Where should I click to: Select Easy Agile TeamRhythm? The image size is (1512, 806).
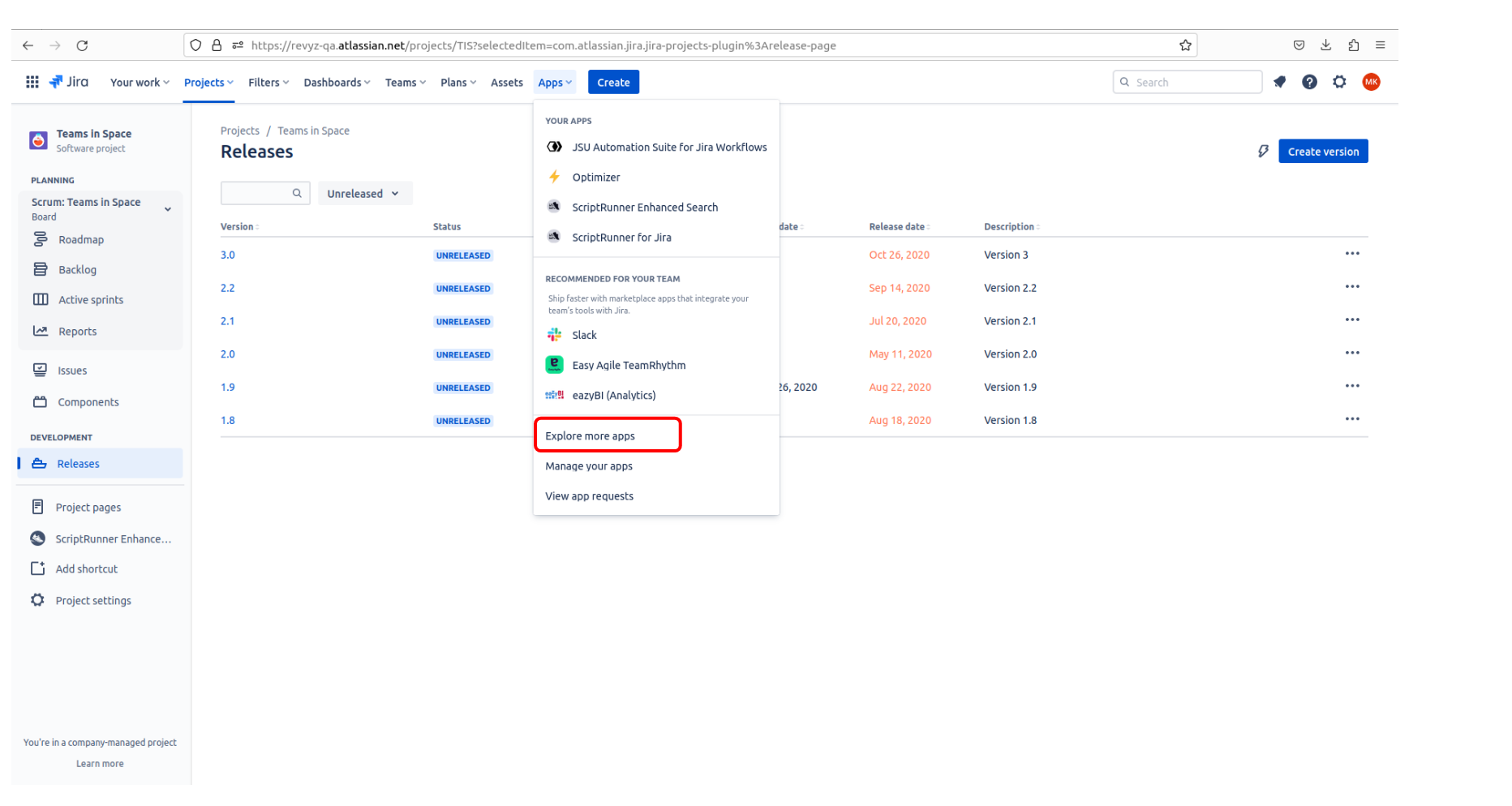(656, 366)
